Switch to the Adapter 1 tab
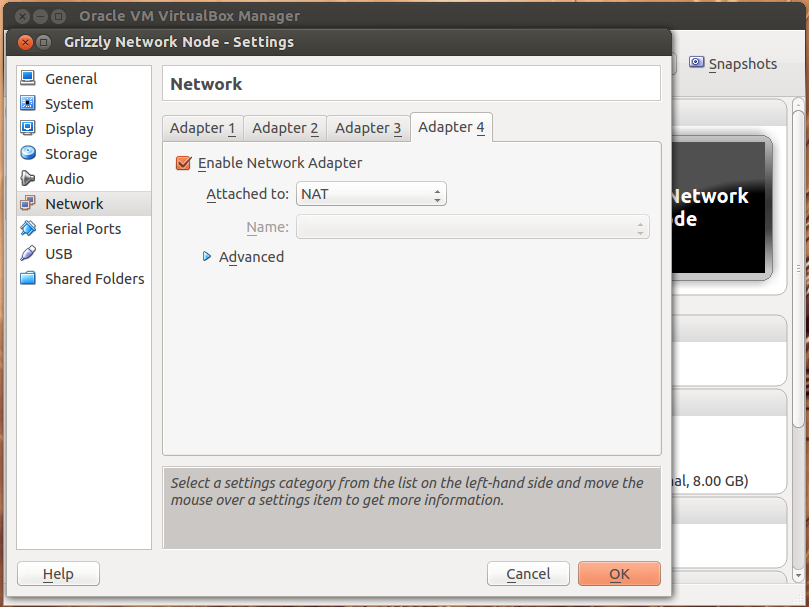 [203, 128]
